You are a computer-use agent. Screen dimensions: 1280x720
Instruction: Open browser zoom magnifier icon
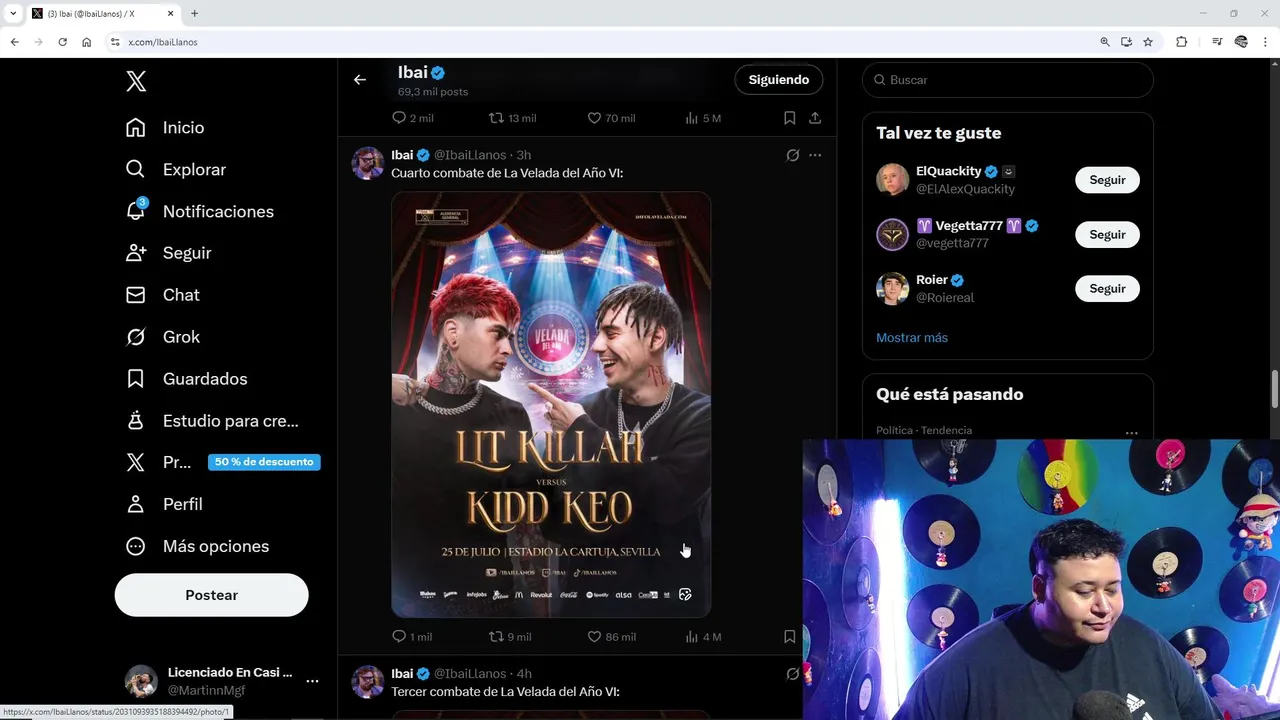pyautogui.click(x=1104, y=42)
